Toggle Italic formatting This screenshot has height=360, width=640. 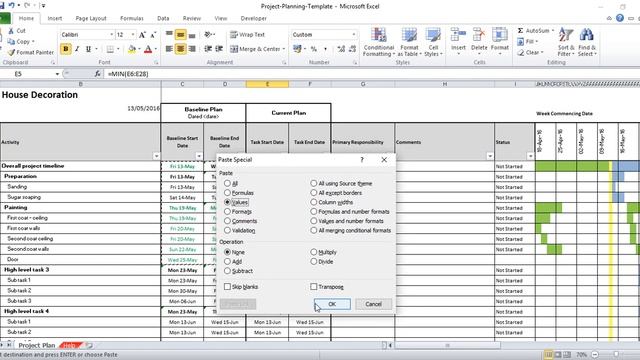coord(77,49)
